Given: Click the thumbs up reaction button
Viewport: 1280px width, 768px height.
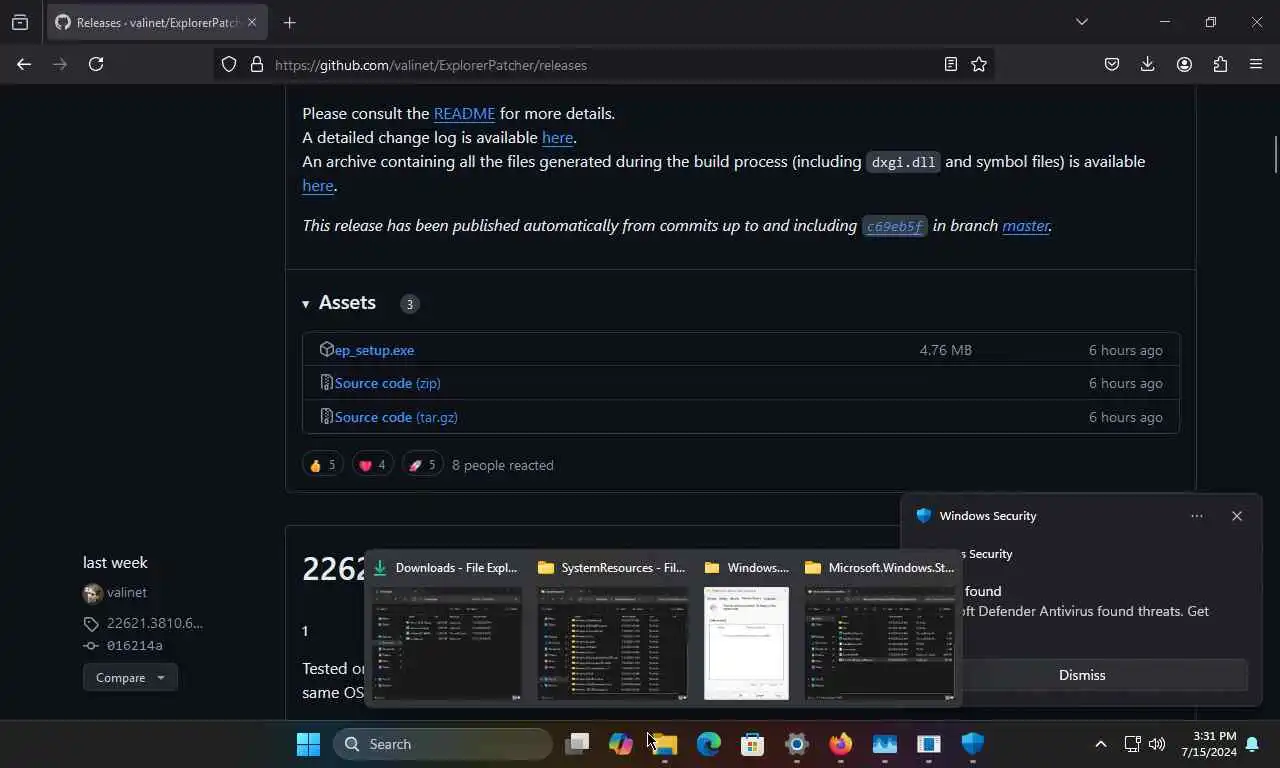Looking at the screenshot, I should pos(323,465).
